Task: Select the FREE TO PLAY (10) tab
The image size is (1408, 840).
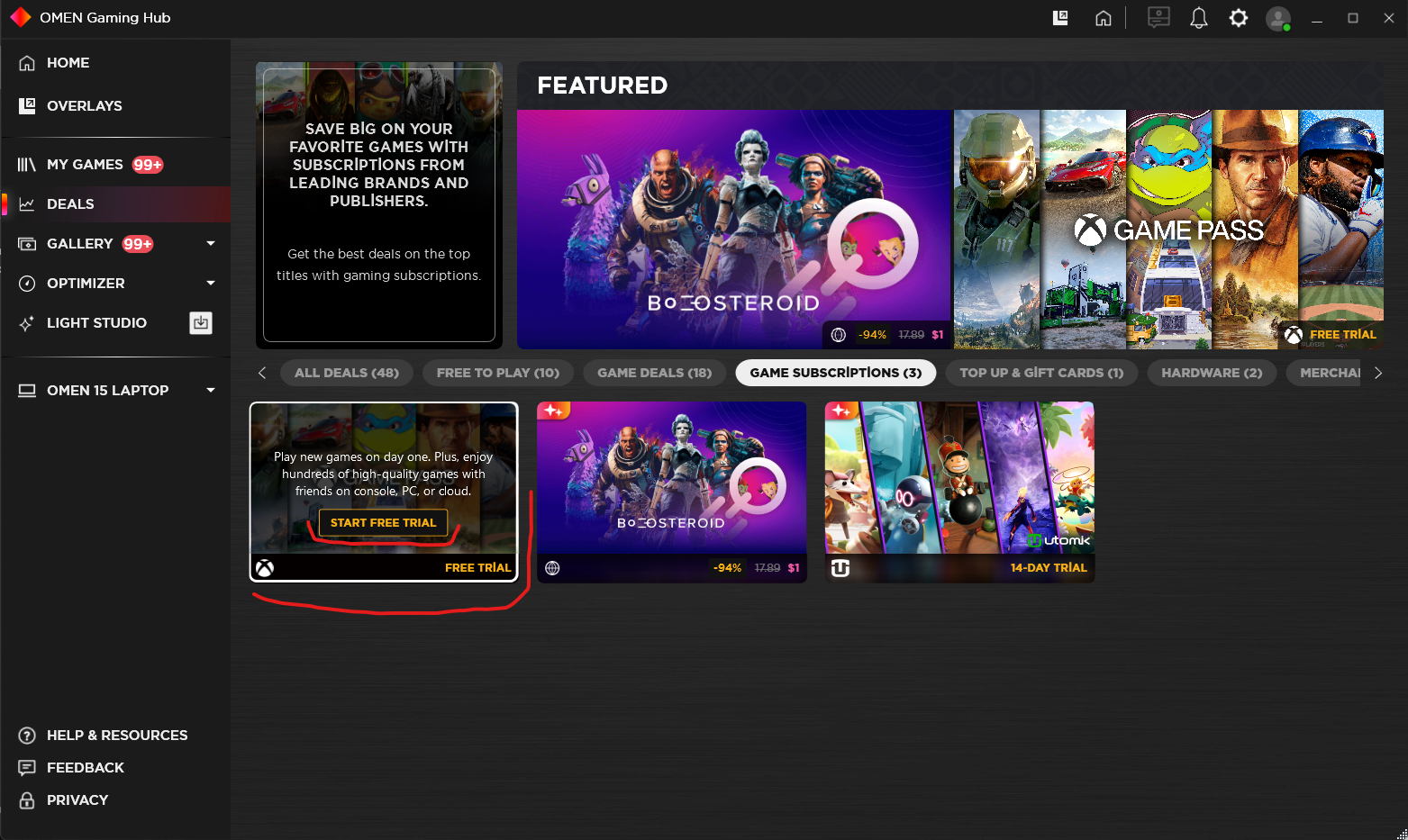Action: coord(498,373)
